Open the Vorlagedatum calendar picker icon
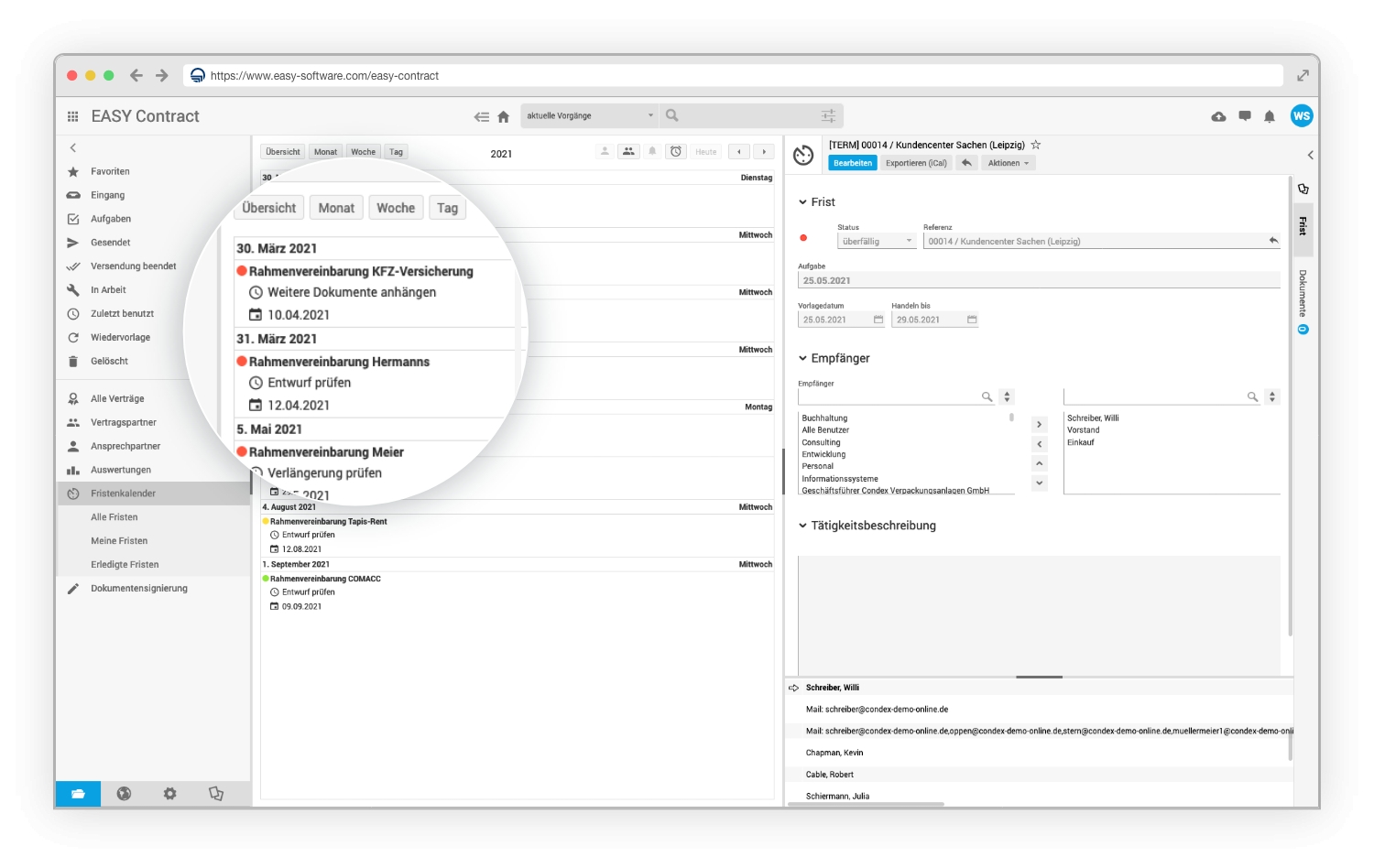1374x868 pixels. (878, 320)
